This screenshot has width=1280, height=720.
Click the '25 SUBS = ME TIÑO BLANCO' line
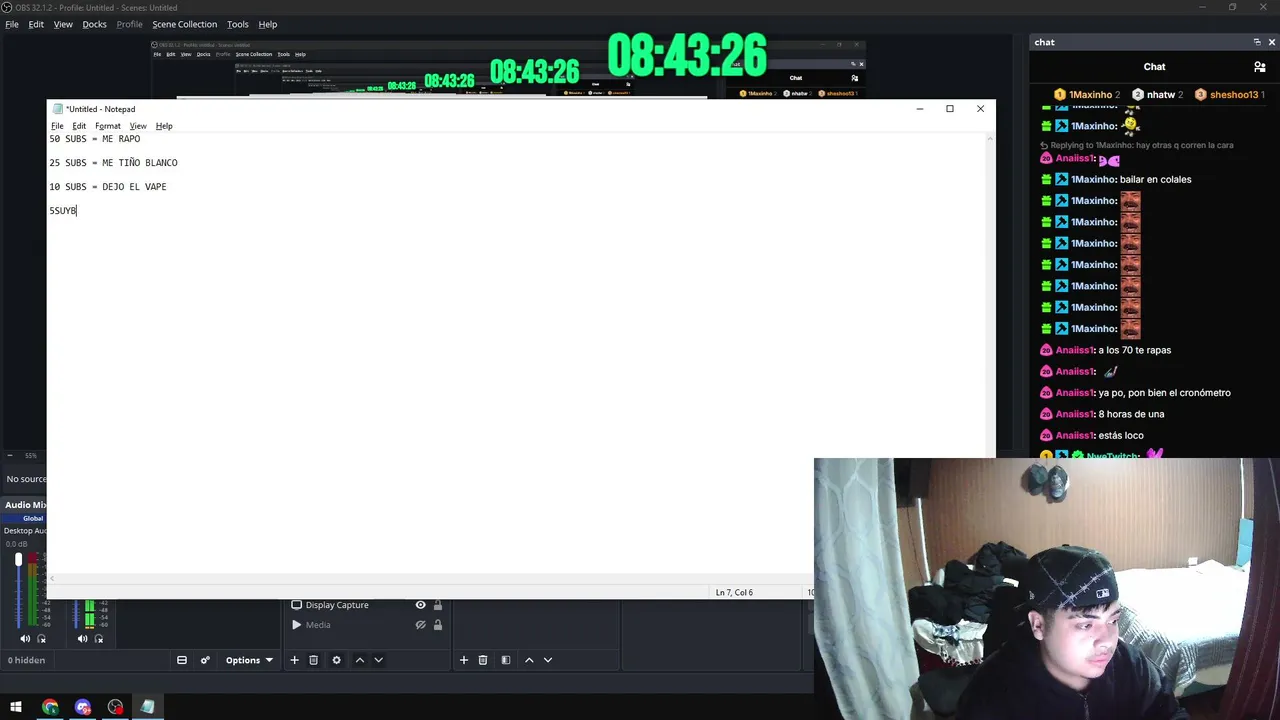tap(113, 163)
